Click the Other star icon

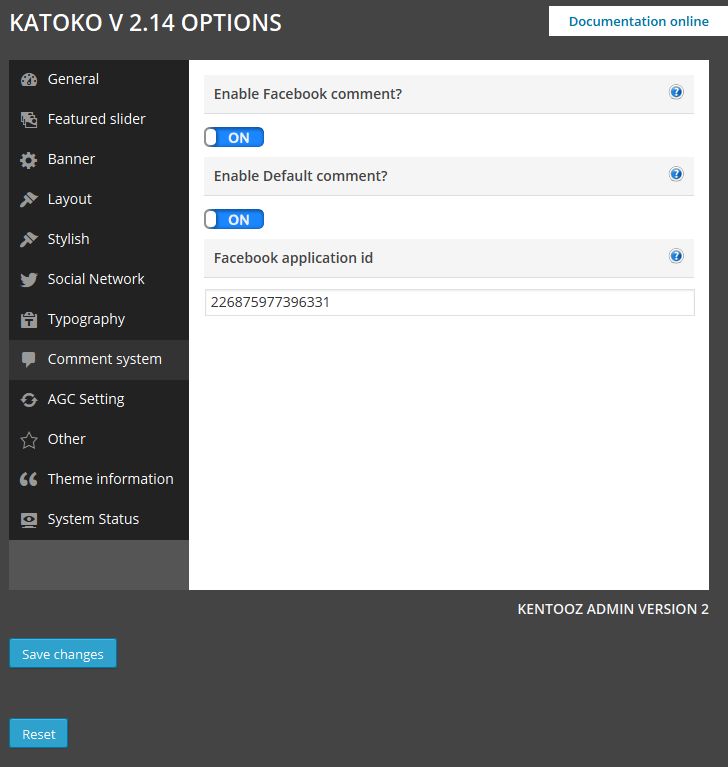pos(29,440)
